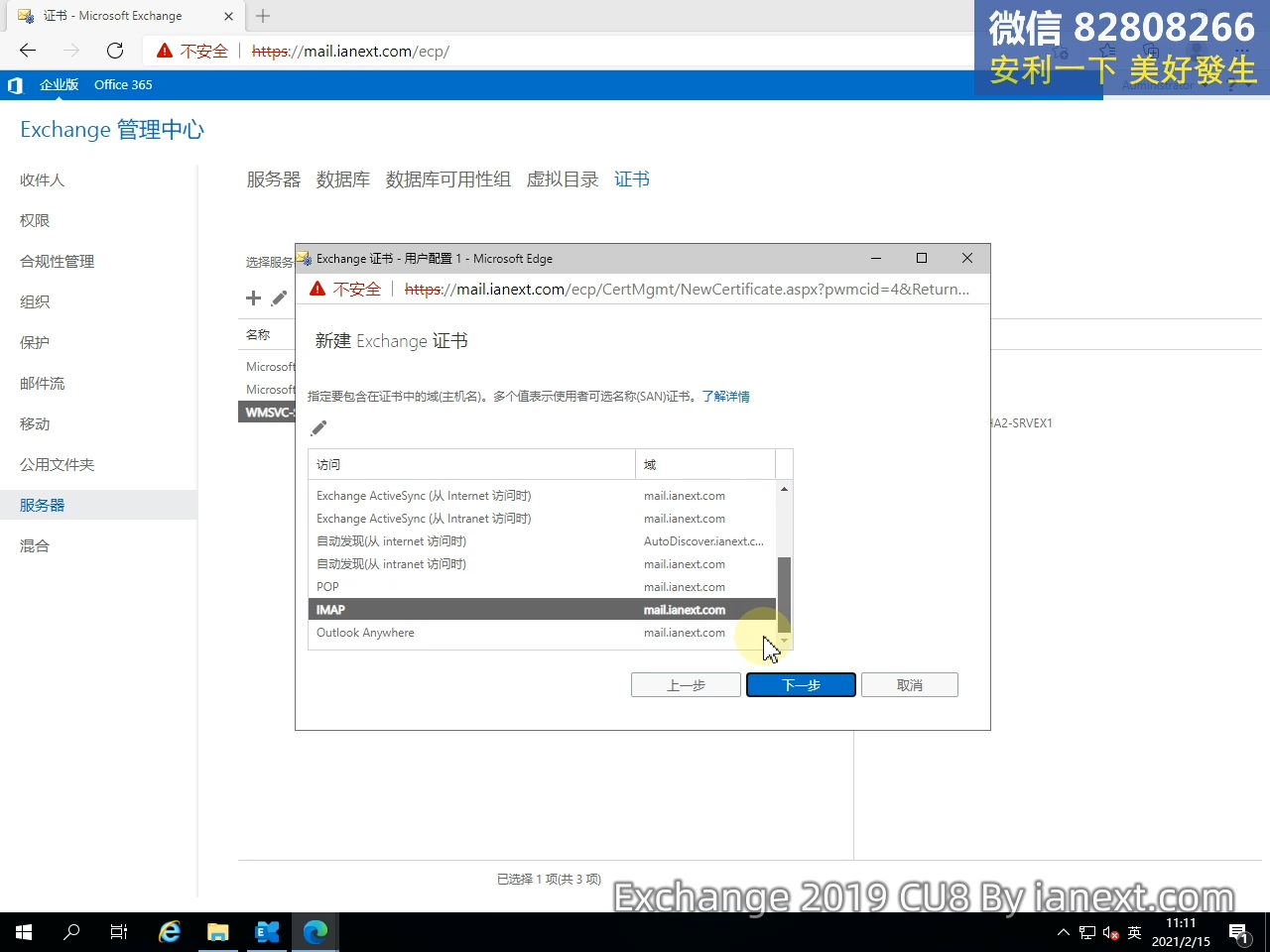Click the network icon in system tray

click(1087, 932)
